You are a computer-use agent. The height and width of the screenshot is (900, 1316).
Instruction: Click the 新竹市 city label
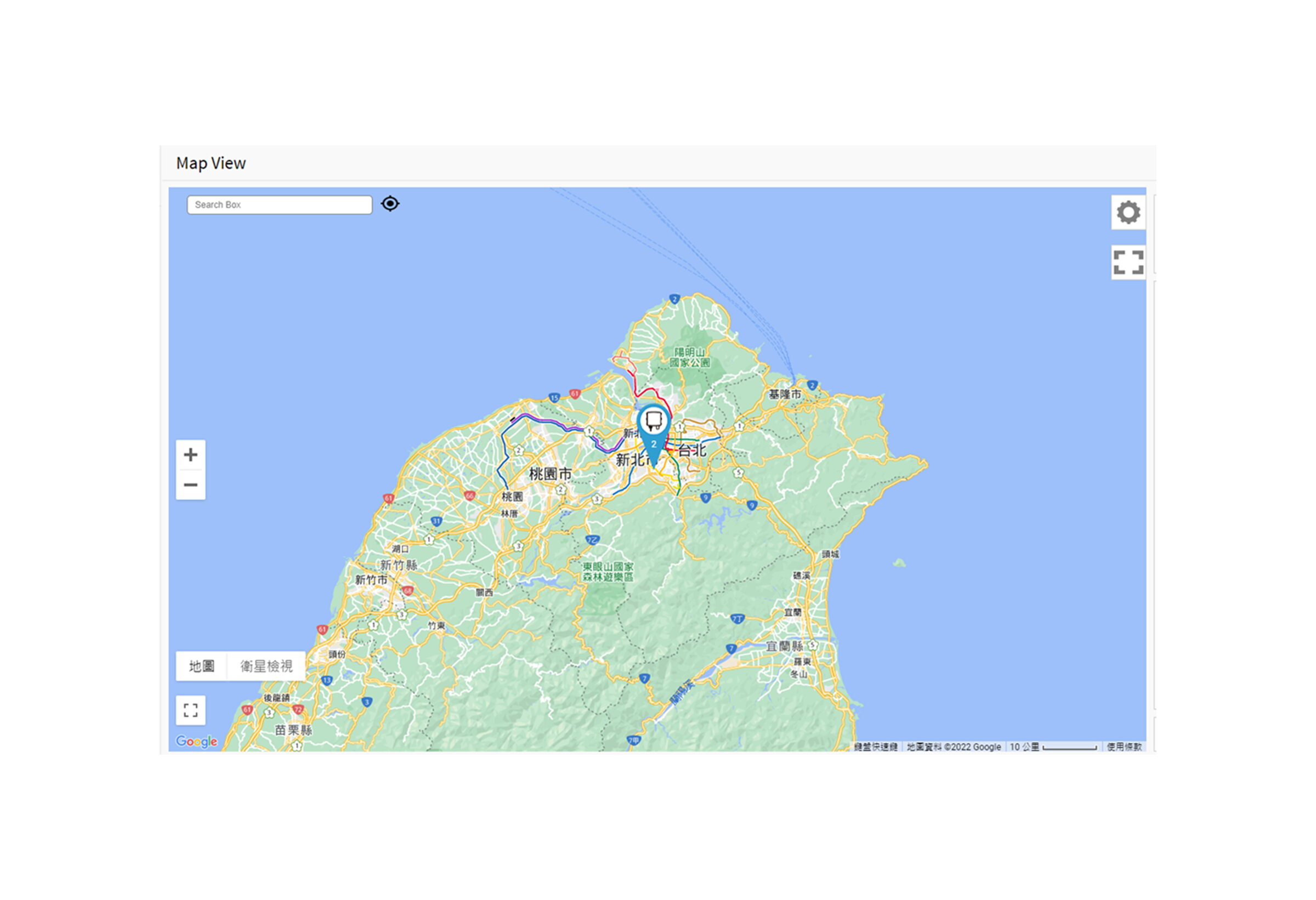pyautogui.click(x=371, y=580)
